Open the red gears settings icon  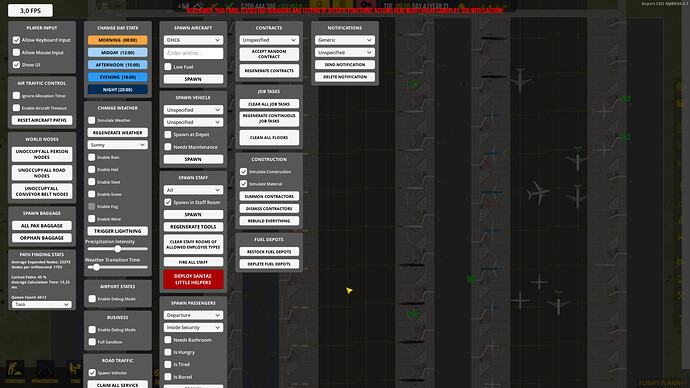[366, 5]
